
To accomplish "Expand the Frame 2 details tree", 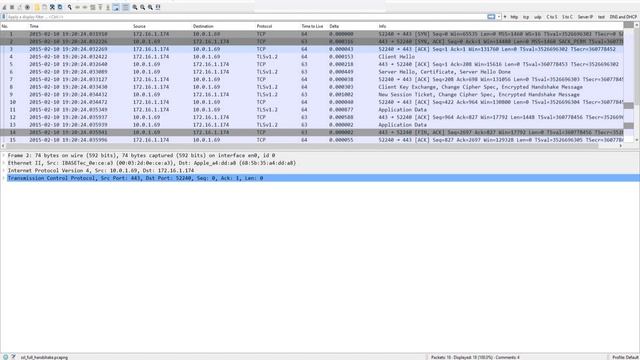I will (4, 156).
